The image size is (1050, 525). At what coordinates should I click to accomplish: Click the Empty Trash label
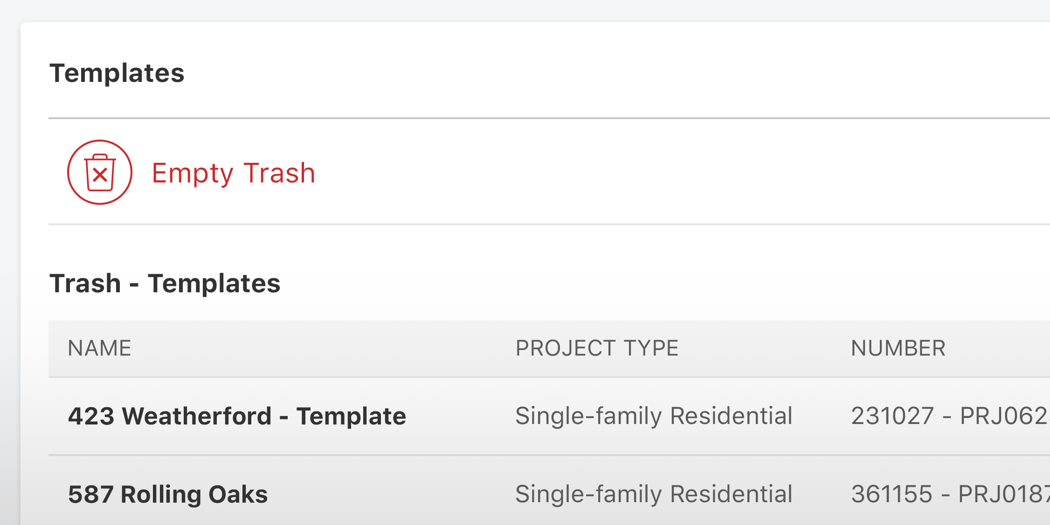tap(233, 173)
